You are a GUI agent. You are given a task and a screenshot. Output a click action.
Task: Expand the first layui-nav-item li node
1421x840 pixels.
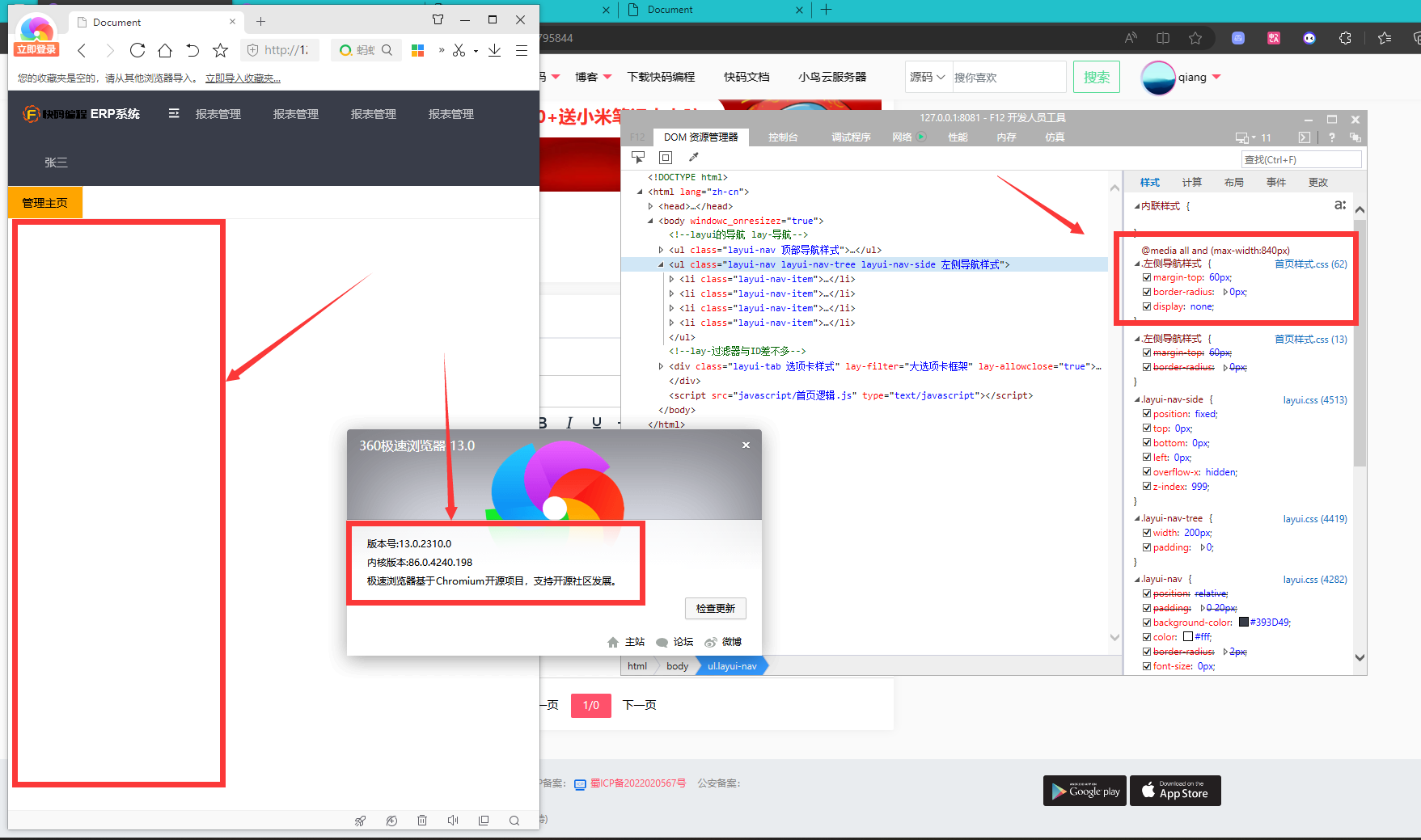672,279
